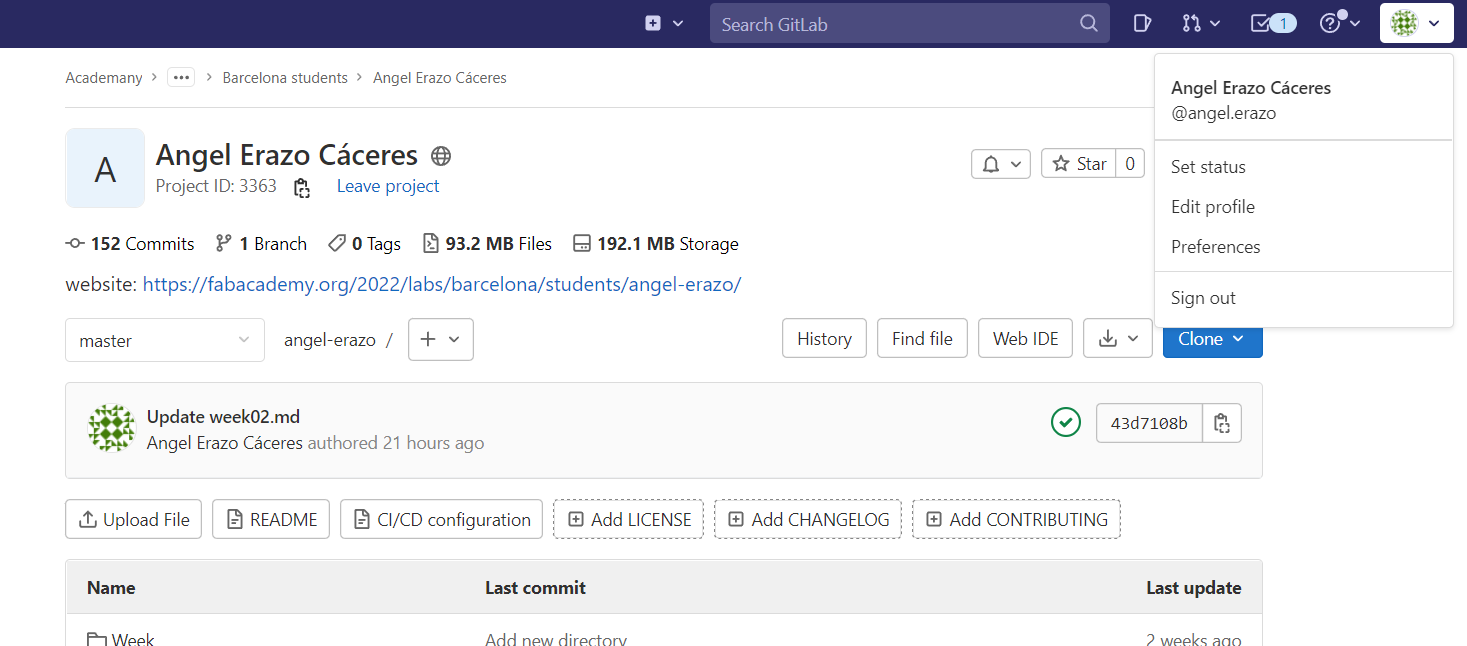Image resolution: width=1467 pixels, height=646 pixels.
Task: Click Find file button
Action: pyautogui.click(x=922, y=339)
